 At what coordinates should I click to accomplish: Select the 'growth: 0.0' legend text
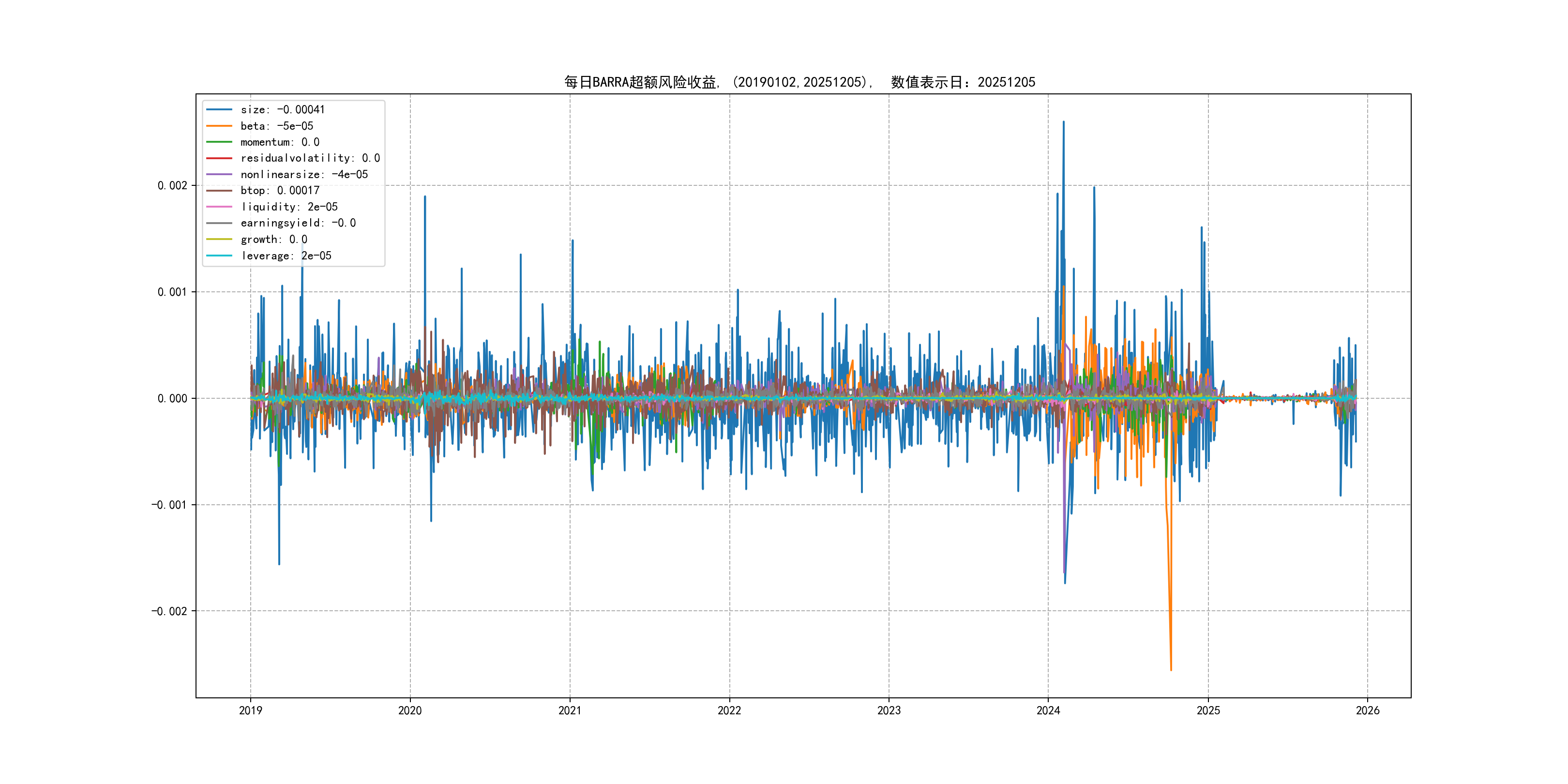(x=273, y=239)
